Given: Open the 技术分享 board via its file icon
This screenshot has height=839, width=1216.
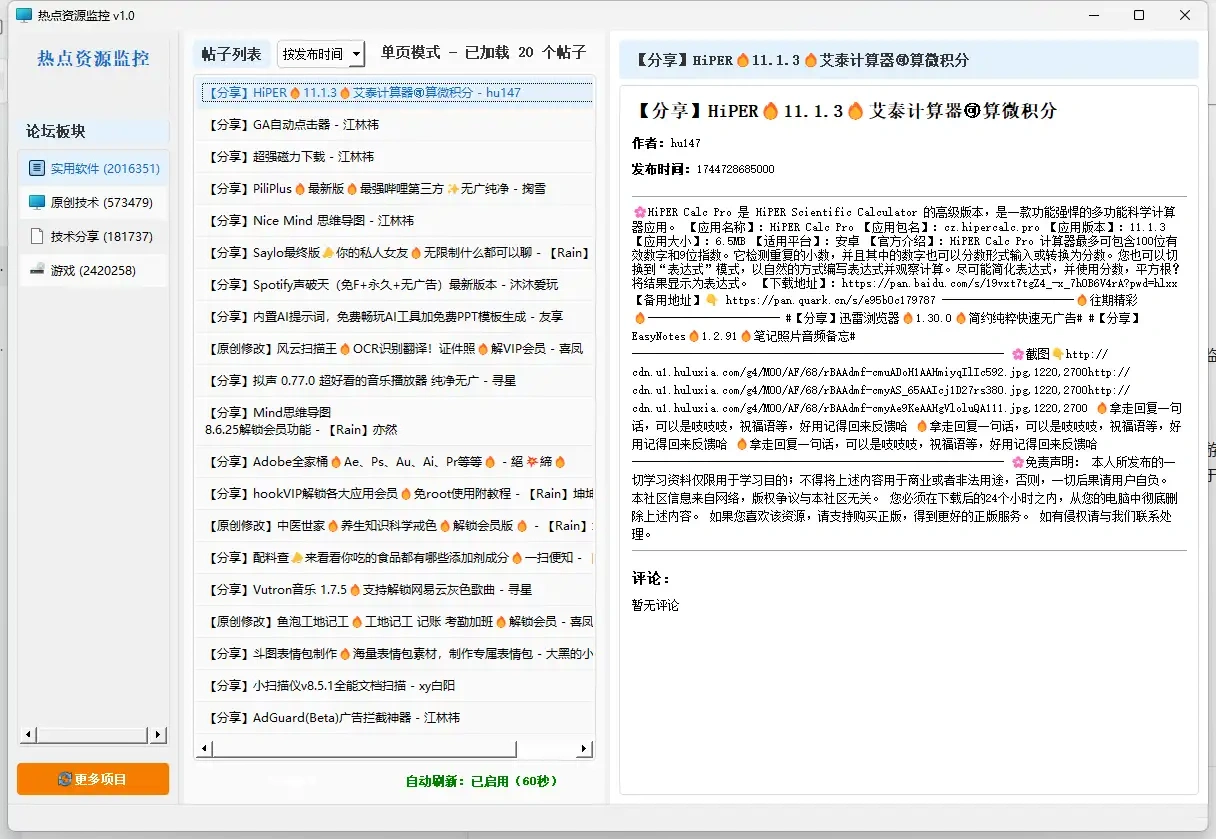Looking at the screenshot, I should (x=37, y=236).
